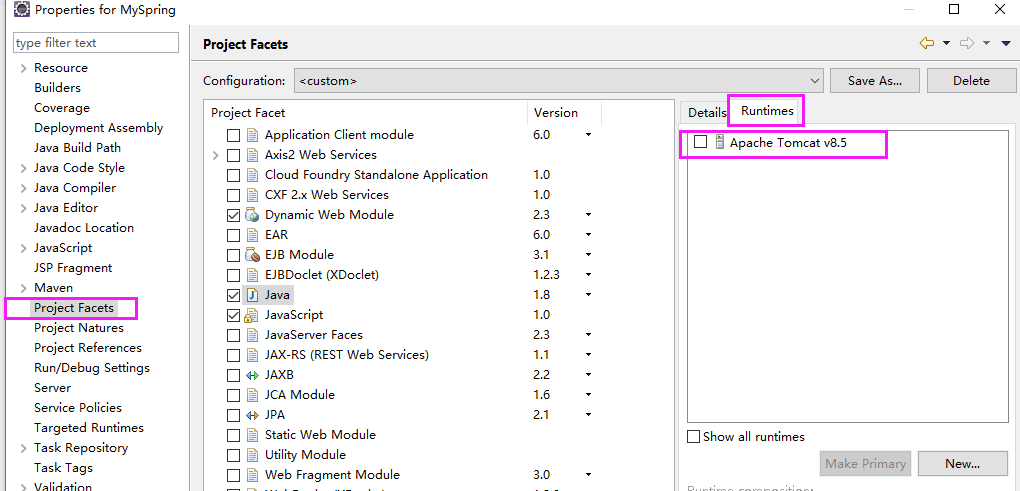1020x491 pixels.
Task: Check the Web Fragment Module checkbox
Action: (x=233, y=475)
